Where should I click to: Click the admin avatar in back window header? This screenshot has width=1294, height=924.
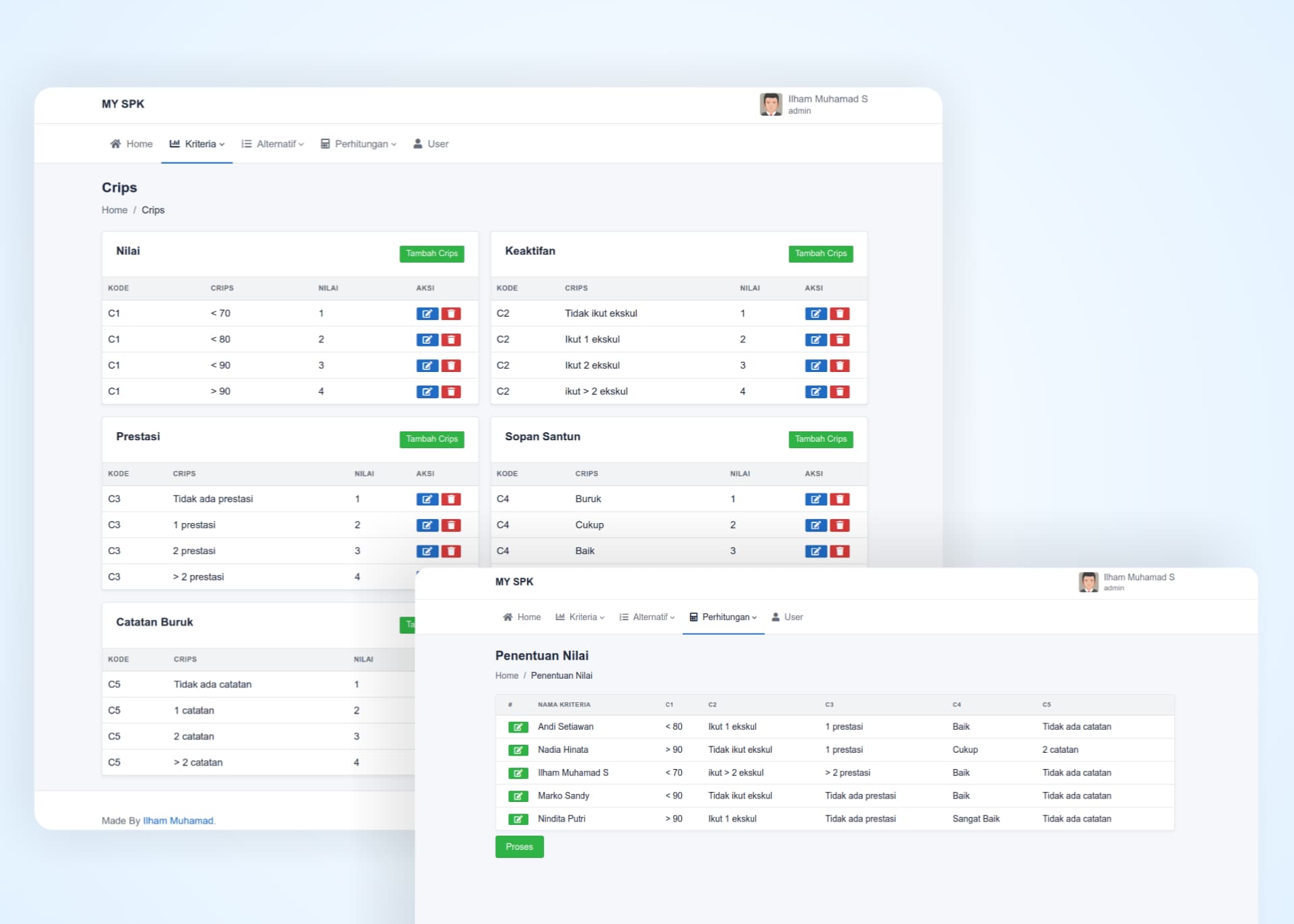[770, 104]
